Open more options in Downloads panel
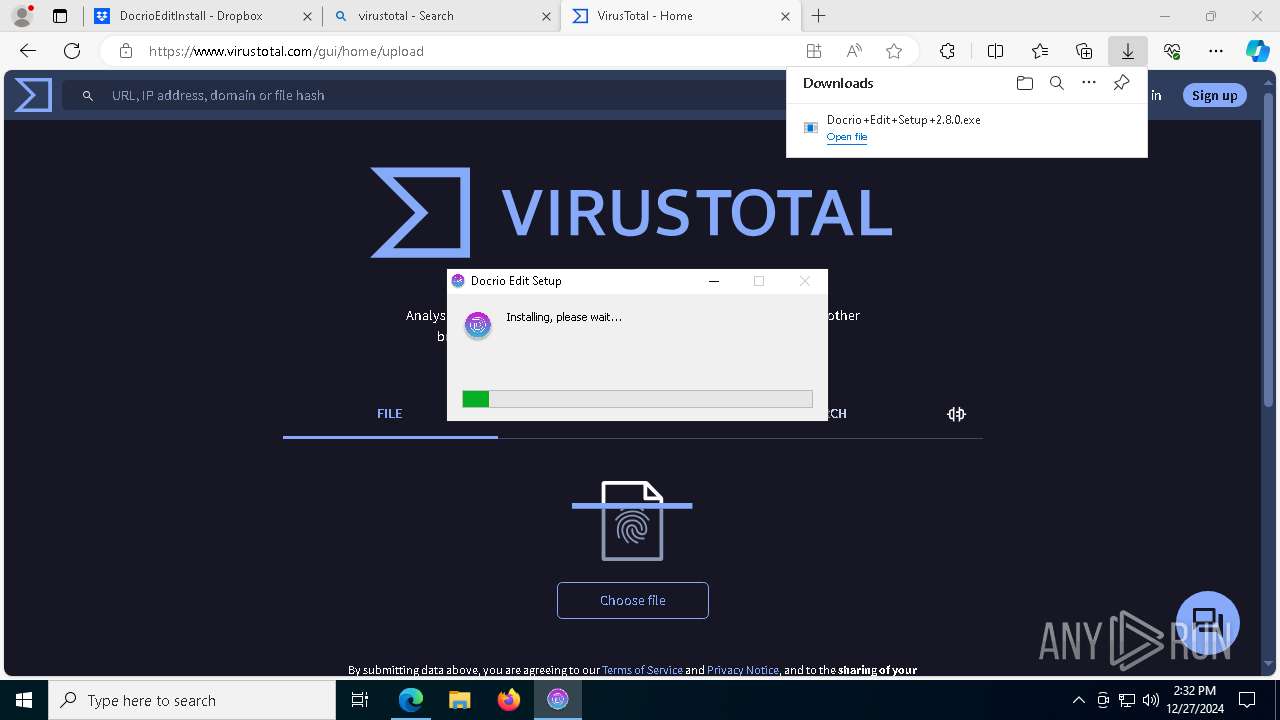Screen dimensions: 1280x720 click(1089, 83)
